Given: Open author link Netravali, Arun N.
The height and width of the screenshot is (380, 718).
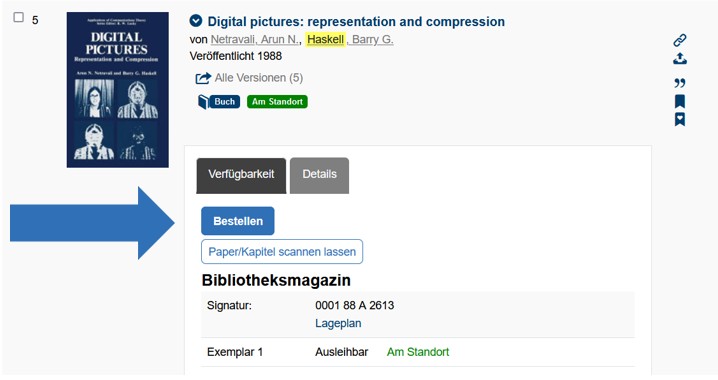Looking at the screenshot, I should click(x=255, y=40).
